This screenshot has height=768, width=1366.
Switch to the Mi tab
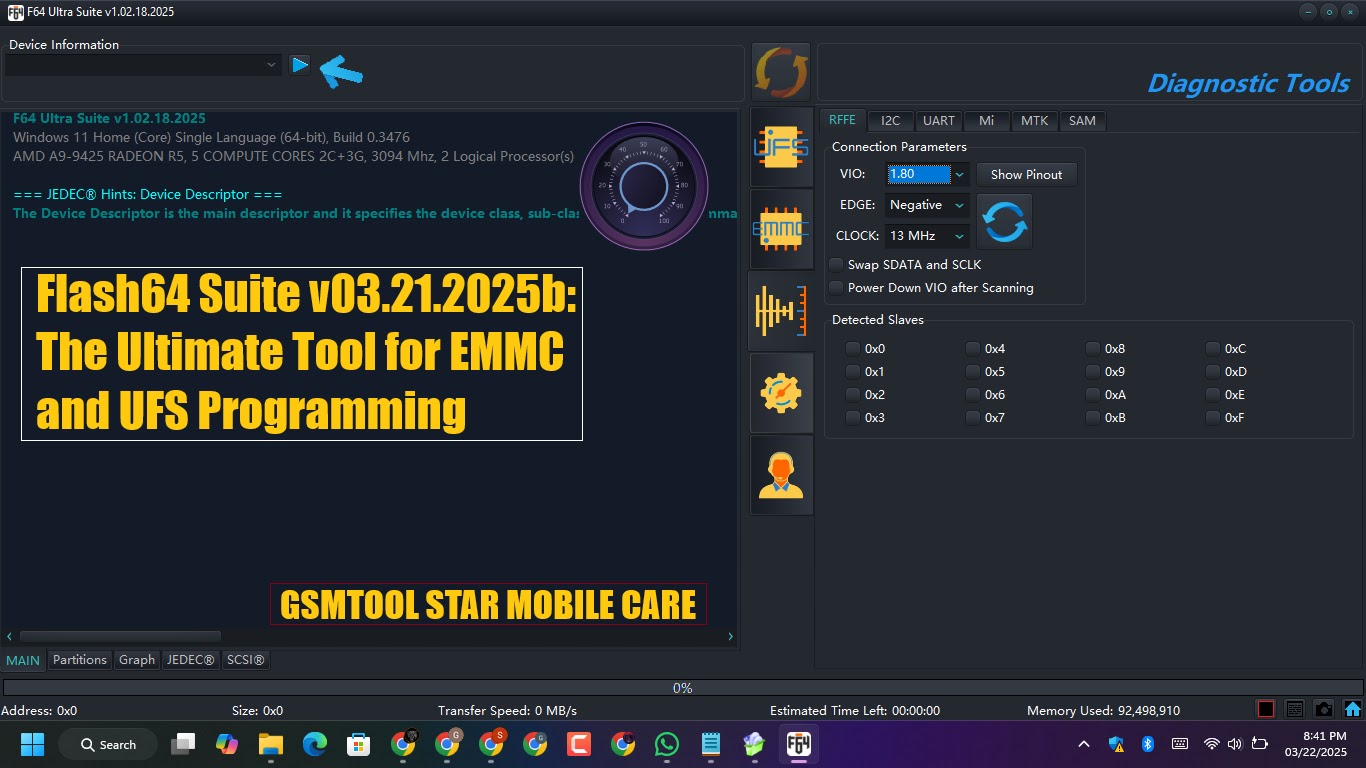(x=986, y=120)
